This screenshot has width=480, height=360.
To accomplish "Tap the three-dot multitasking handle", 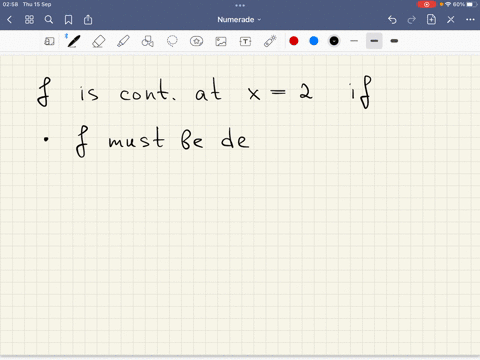I will tap(240, 5).
